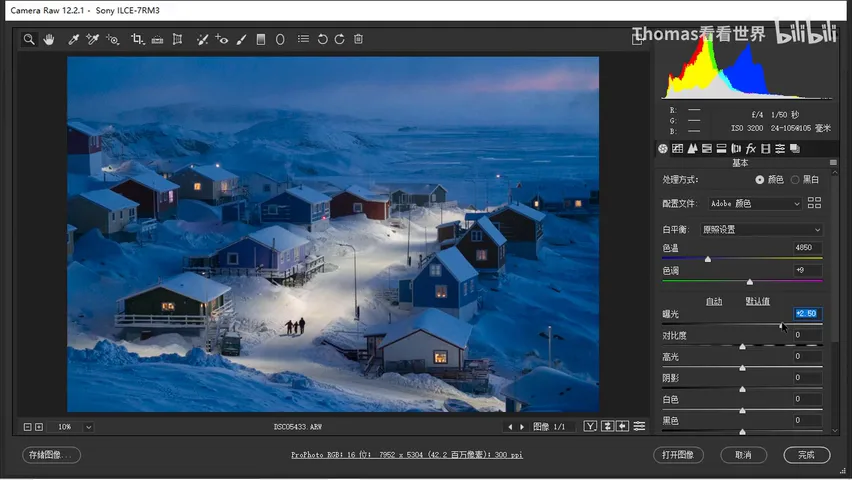The image size is (852, 480).
Task: Select the Red Eye Removal tool
Action: pos(222,39)
